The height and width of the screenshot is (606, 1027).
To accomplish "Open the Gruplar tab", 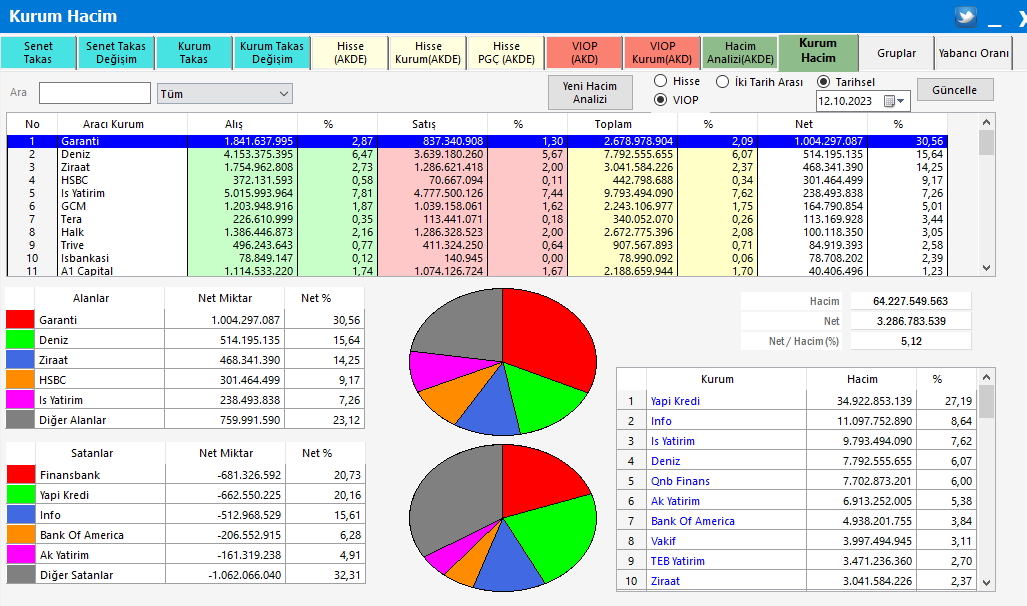I will (x=897, y=52).
